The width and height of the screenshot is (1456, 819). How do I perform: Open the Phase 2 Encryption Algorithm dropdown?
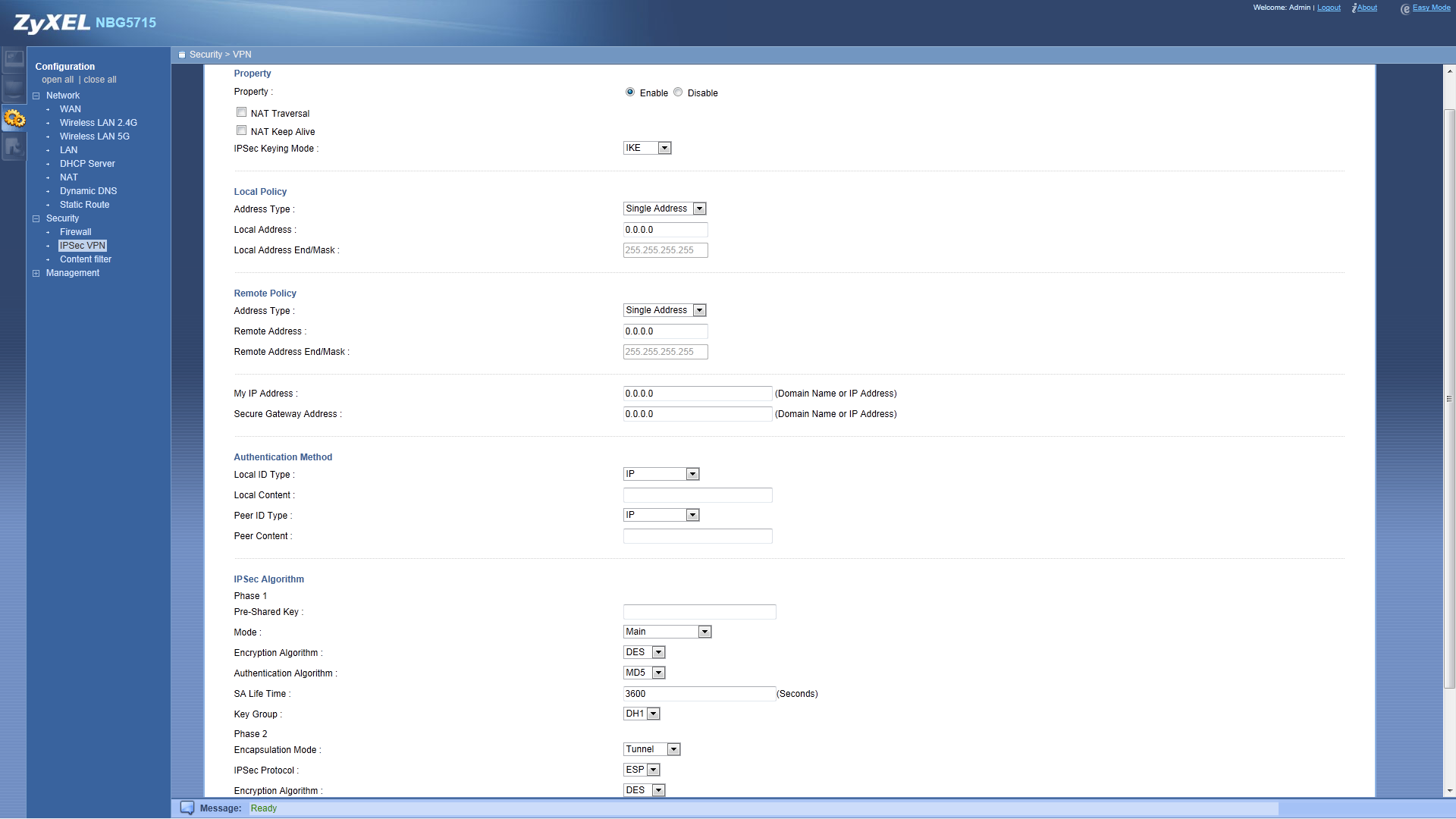pyautogui.click(x=644, y=790)
